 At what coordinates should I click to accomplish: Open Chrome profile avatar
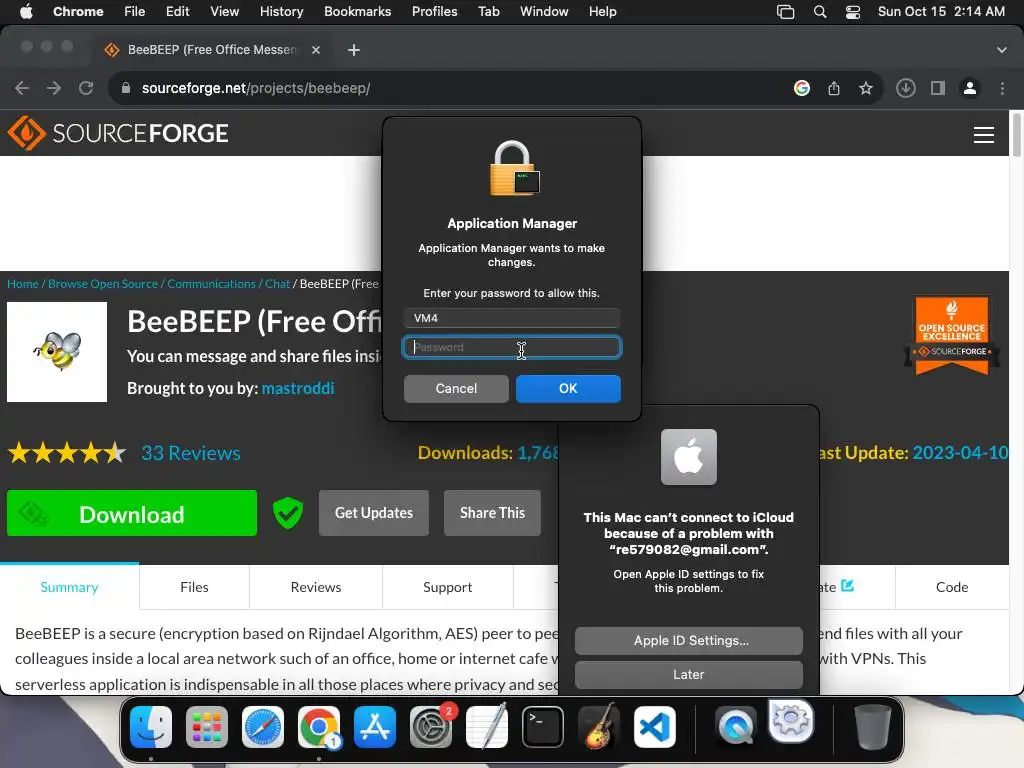pyautogui.click(x=970, y=88)
